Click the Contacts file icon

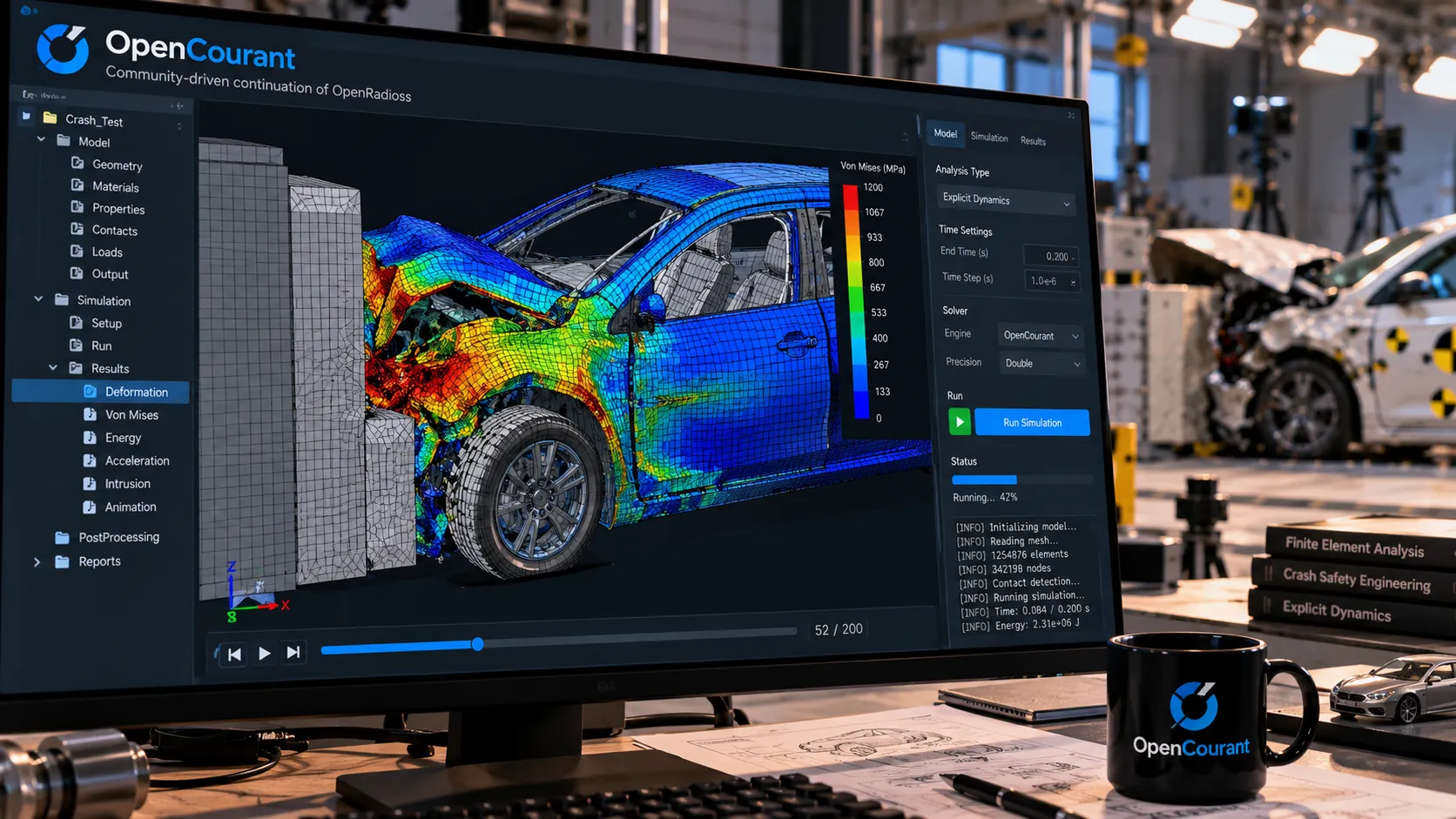pyautogui.click(x=78, y=229)
